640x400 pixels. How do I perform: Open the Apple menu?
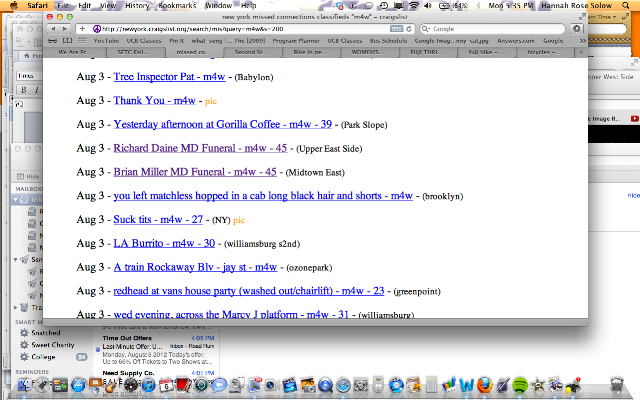tap(14, 5)
